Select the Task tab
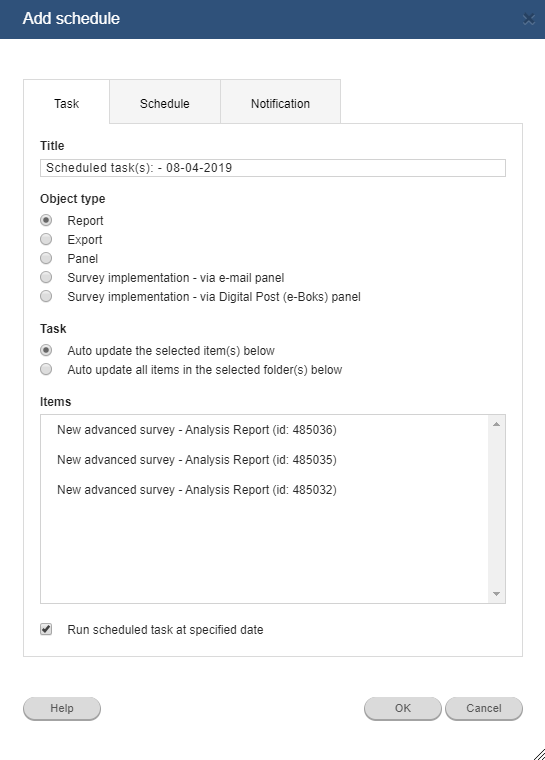Screen dimensions: 545x760 [x=66, y=102]
